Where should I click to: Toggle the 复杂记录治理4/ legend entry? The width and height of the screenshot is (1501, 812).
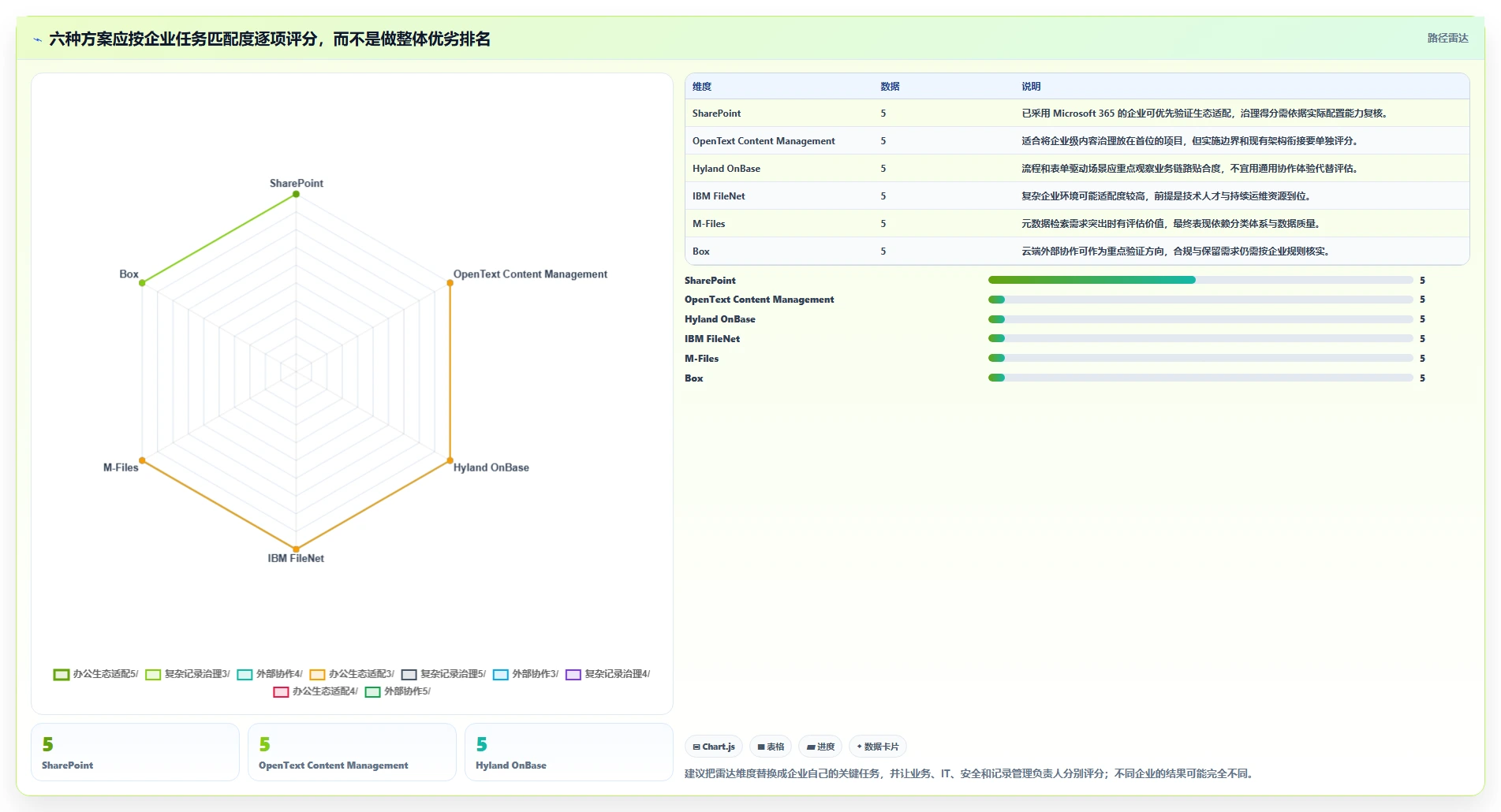607,674
